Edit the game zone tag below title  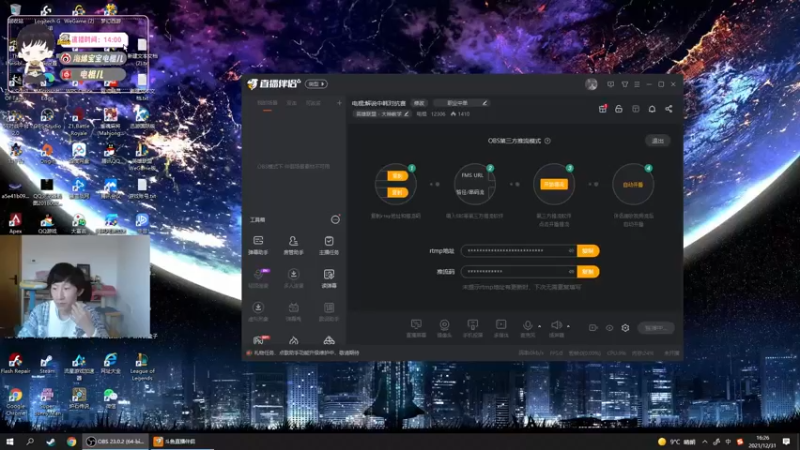[x=382, y=114]
